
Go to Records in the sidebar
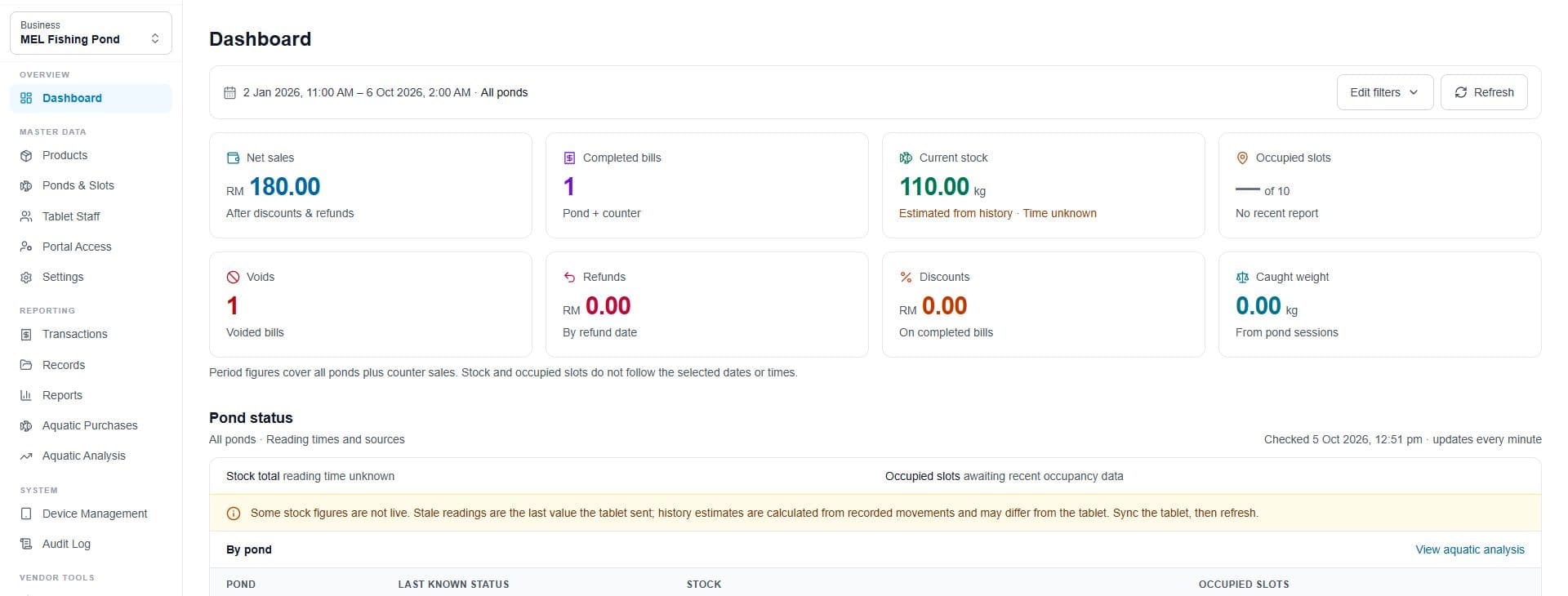91,365
